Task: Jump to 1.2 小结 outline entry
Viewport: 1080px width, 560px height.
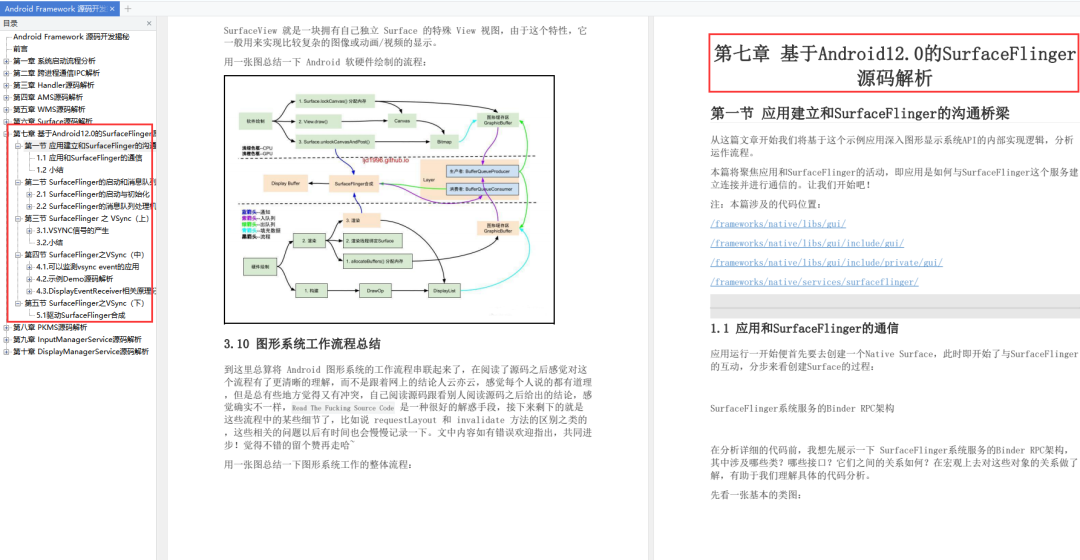Action: click(x=50, y=170)
